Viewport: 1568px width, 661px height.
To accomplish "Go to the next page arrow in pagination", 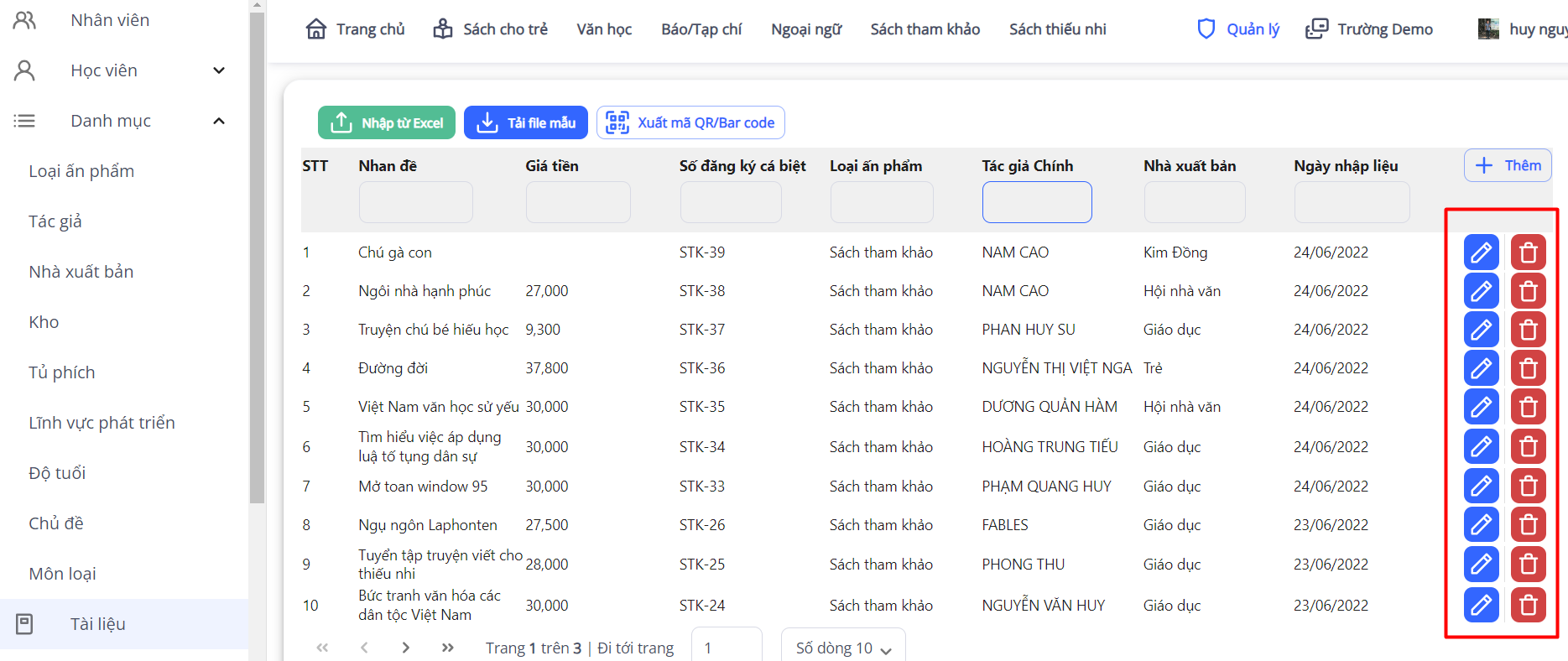I will [x=406, y=648].
